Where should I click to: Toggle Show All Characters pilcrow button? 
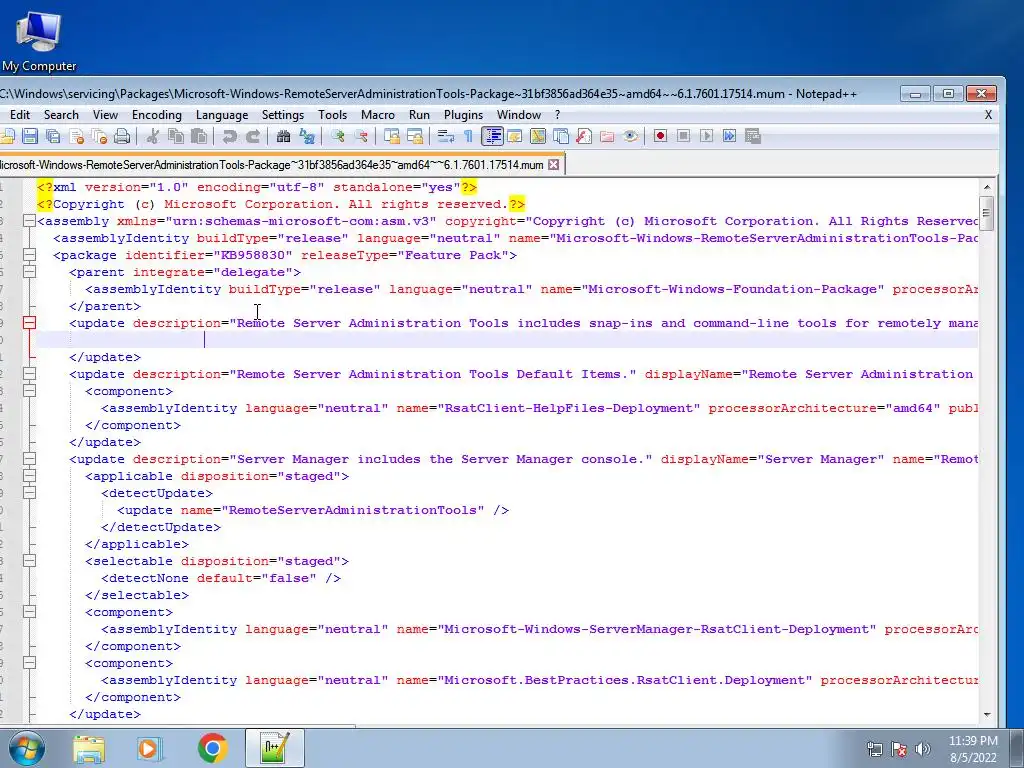[468, 136]
